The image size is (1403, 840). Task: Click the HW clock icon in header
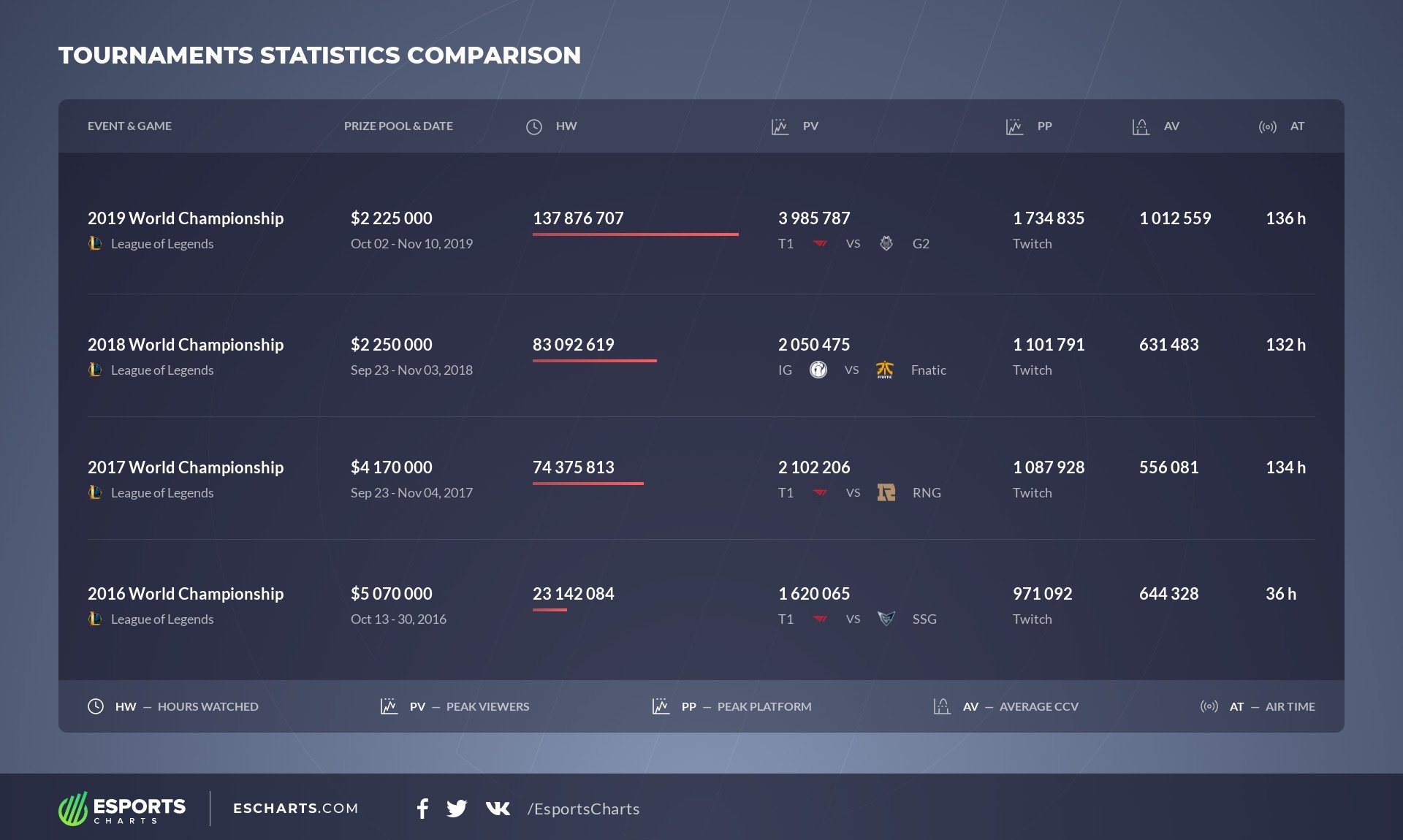coord(534,126)
